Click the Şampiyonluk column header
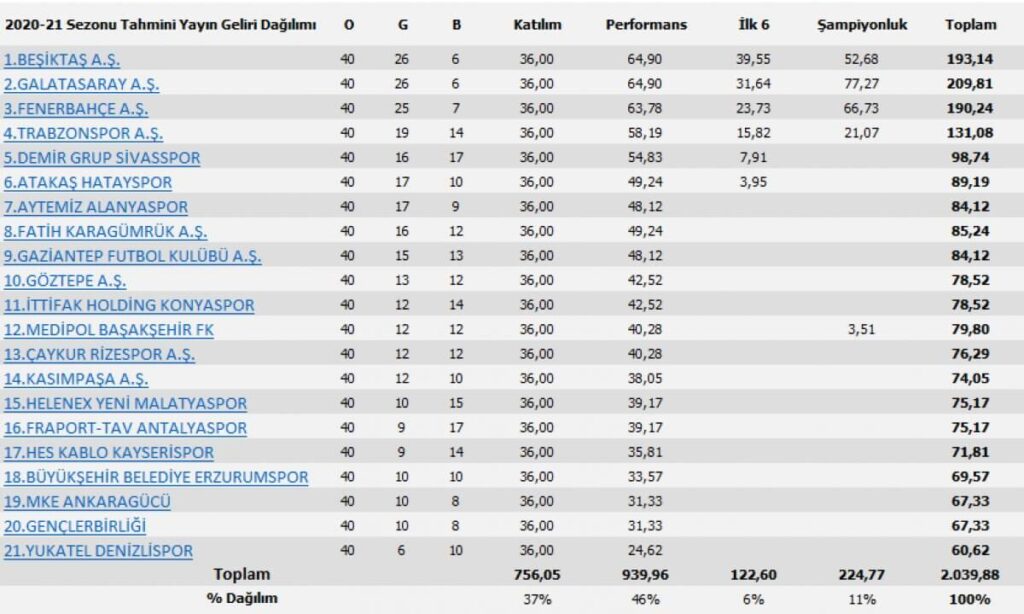1024x614 pixels. coord(861,25)
